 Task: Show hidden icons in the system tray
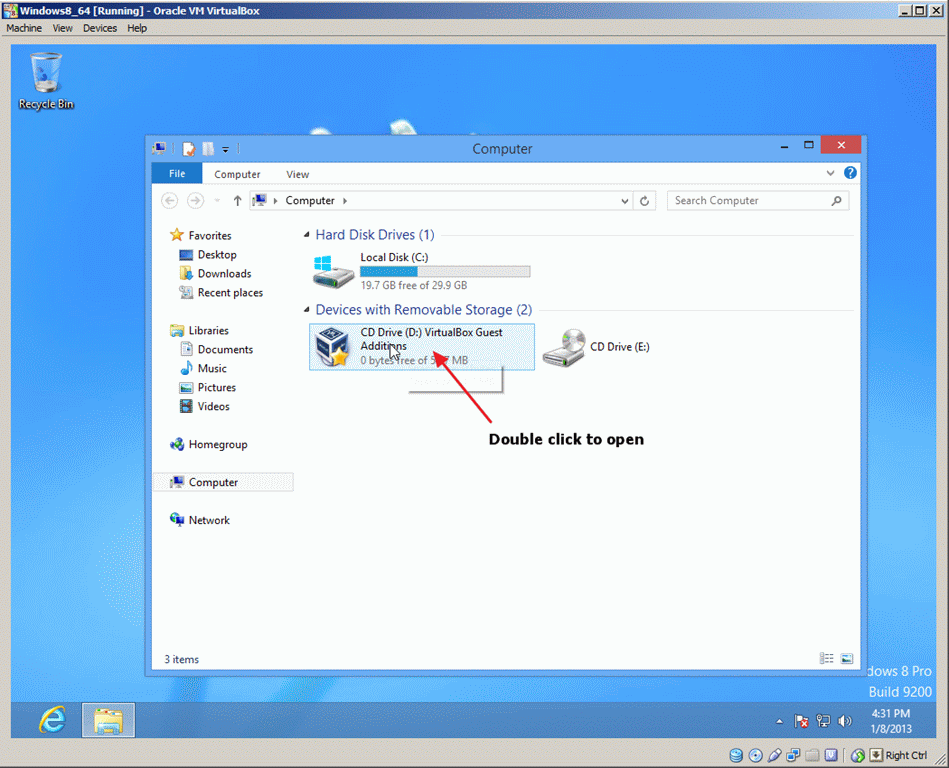779,720
